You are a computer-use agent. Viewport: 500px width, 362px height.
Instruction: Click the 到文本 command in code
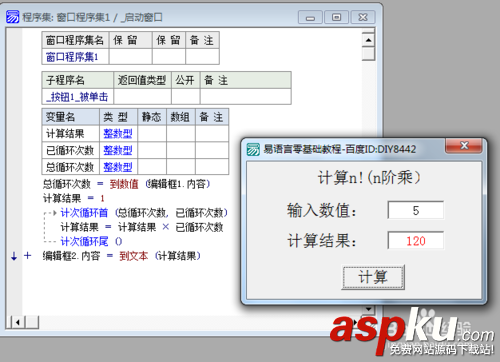[x=134, y=256]
